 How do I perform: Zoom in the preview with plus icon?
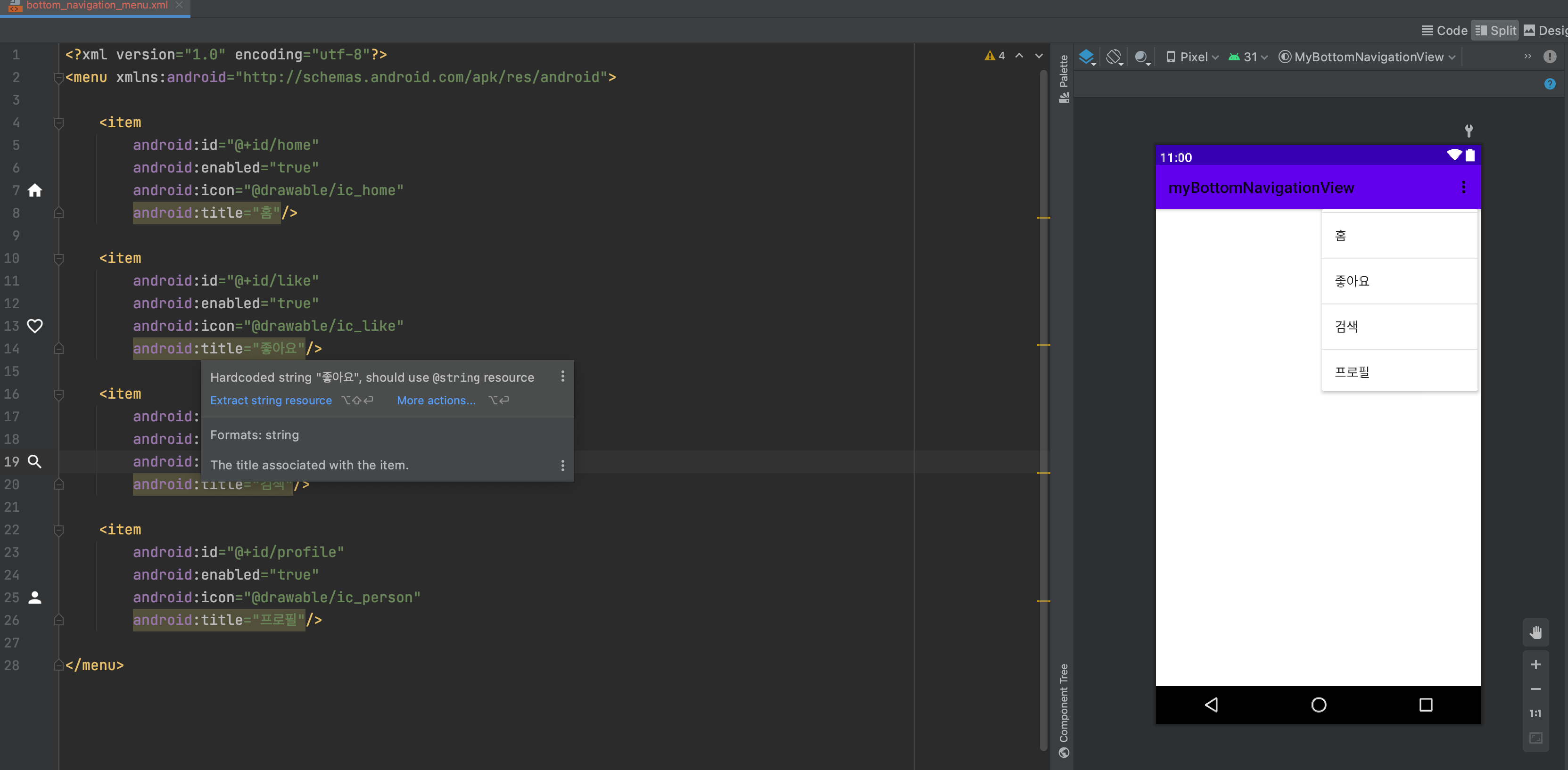tap(1536, 664)
